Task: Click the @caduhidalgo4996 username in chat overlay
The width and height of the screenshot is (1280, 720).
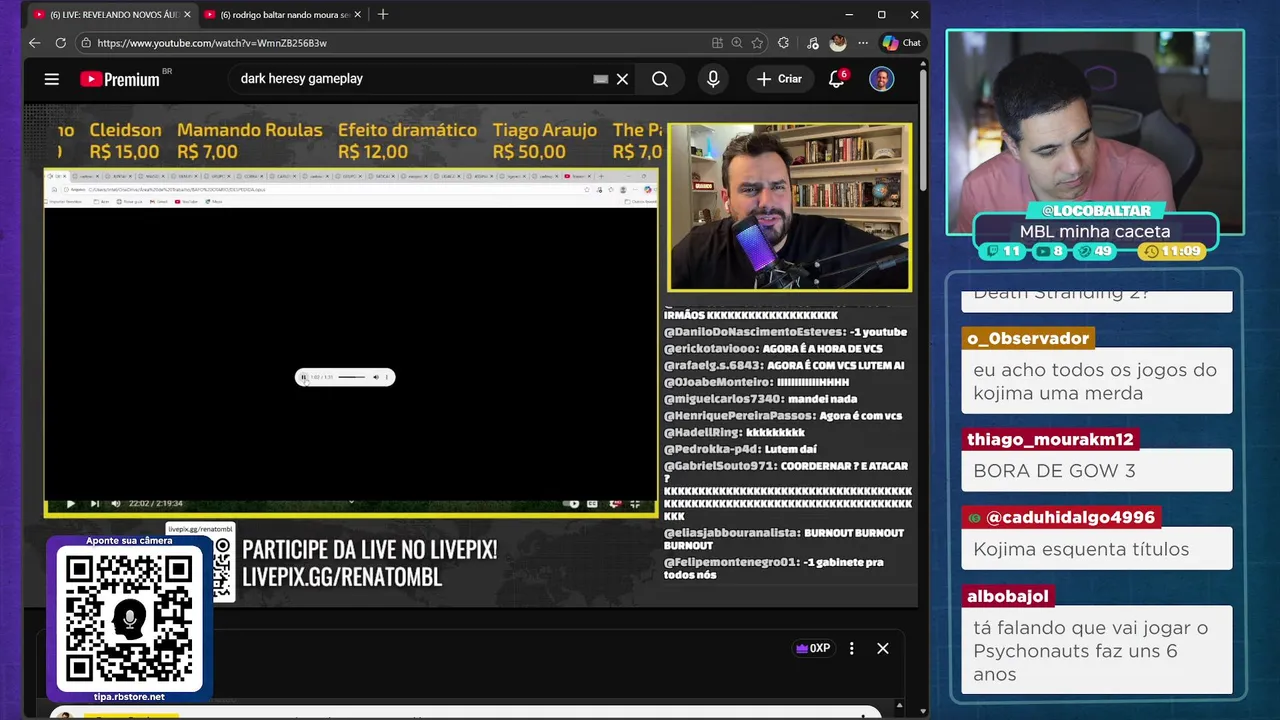Action: click(1062, 518)
